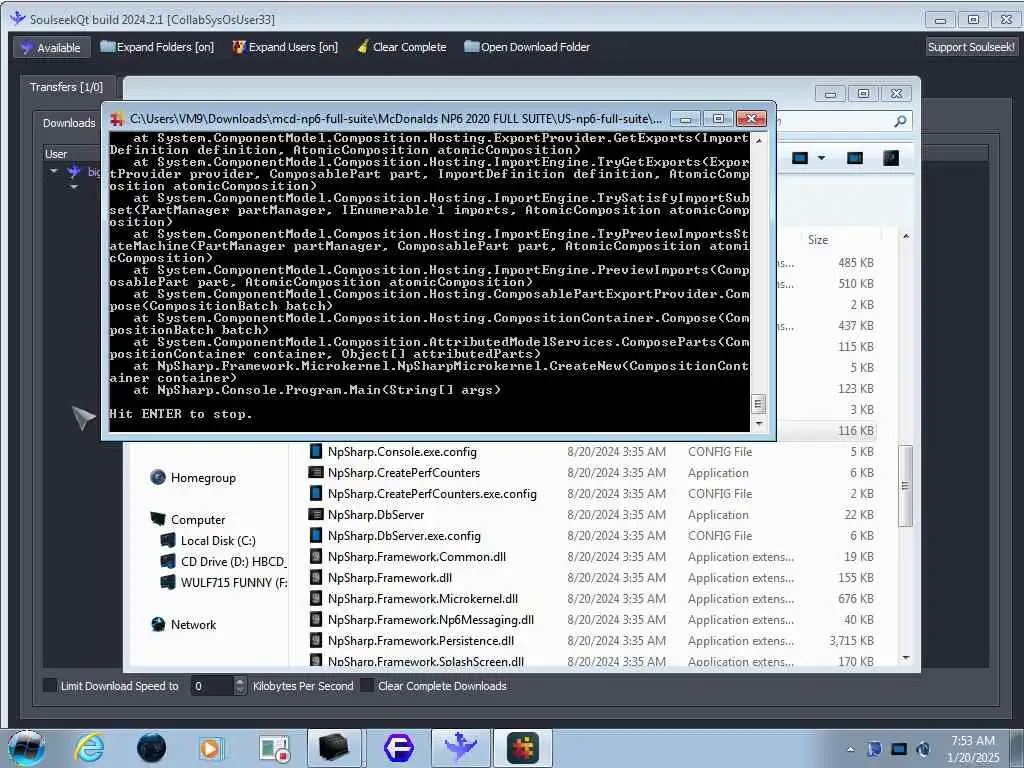
Task: Click the Support Soulseek! button
Action: pyautogui.click(x=971, y=47)
